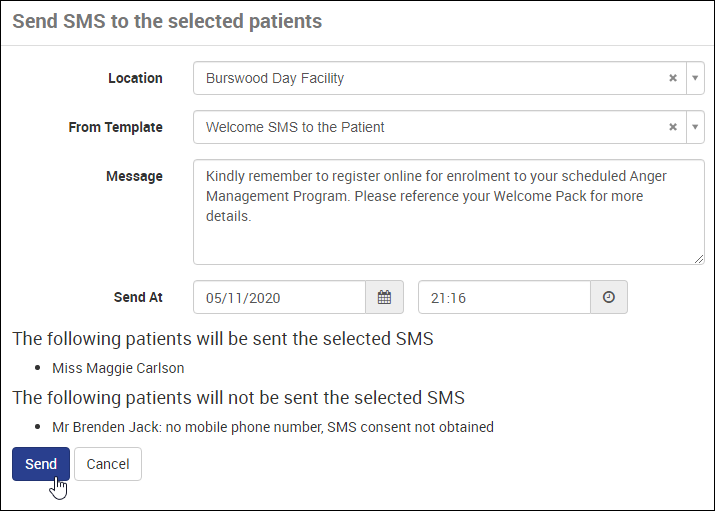Image resolution: width=715 pixels, height=511 pixels.
Task: Select the Mr Brenden Jack excluded entry
Action: (272, 427)
